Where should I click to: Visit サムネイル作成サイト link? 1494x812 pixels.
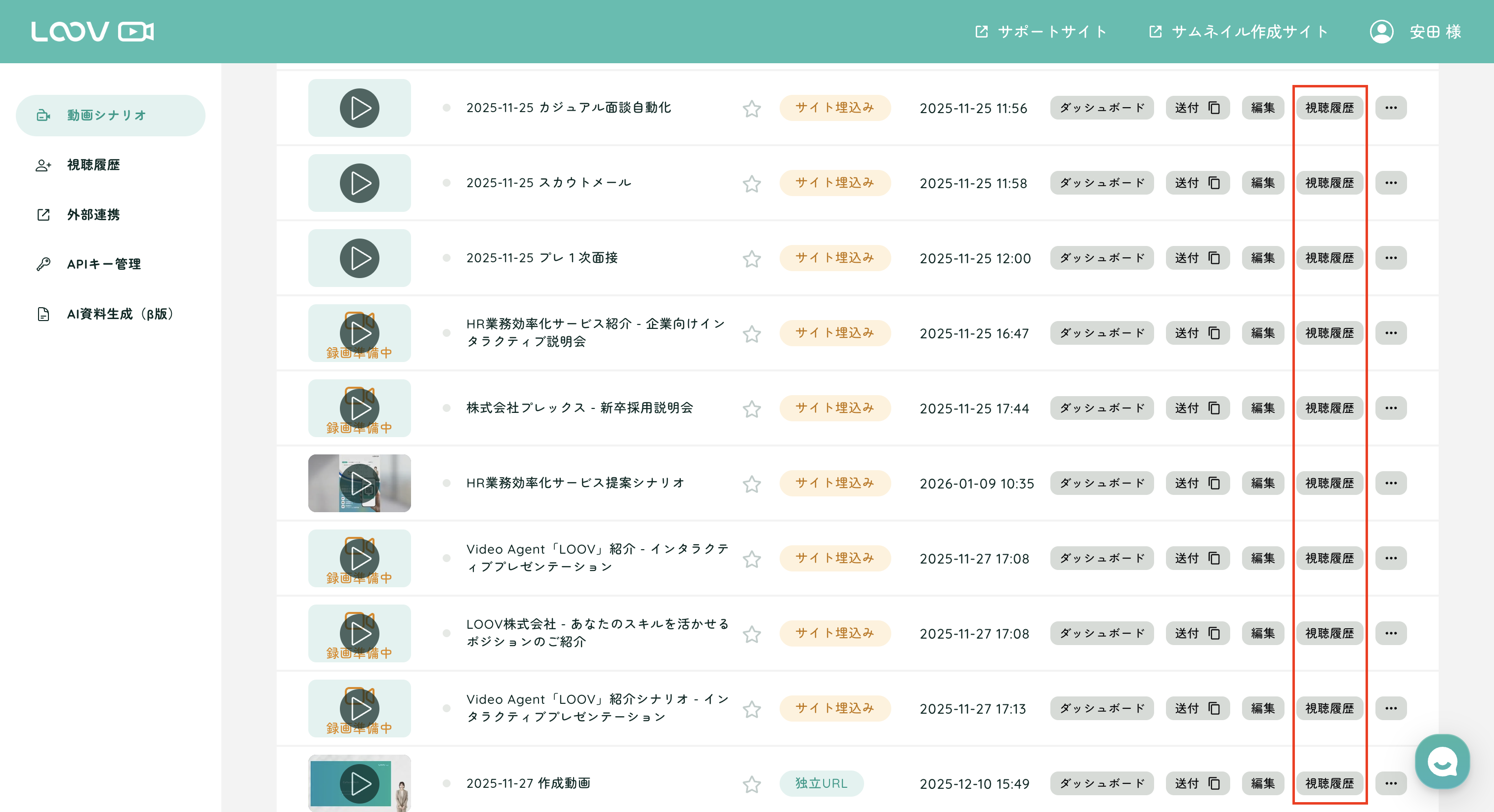click(x=1238, y=31)
